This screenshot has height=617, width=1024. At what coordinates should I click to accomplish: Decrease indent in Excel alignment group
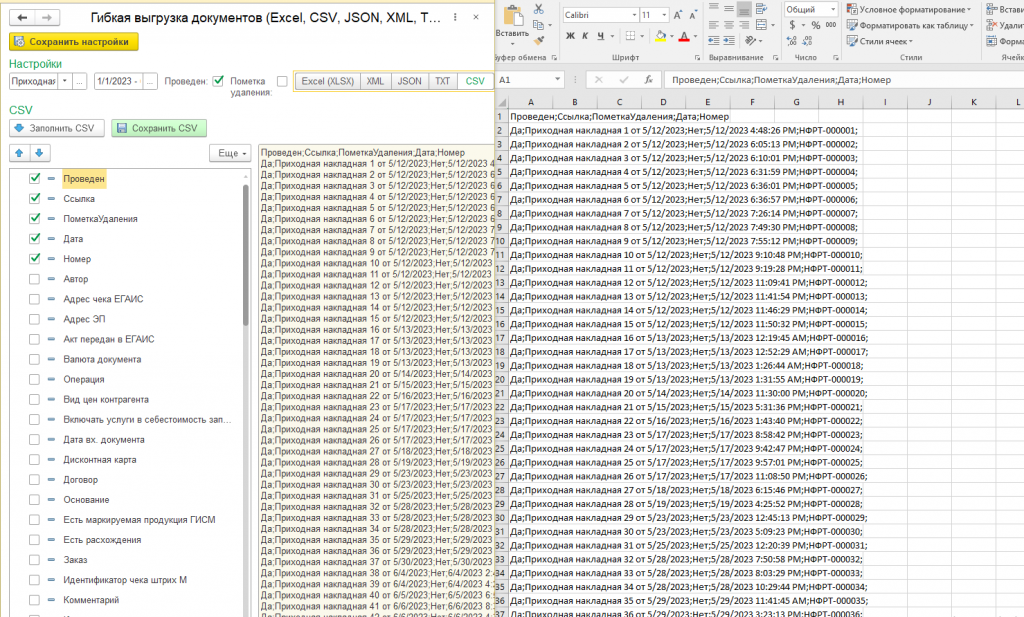click(x=713, y=40)
